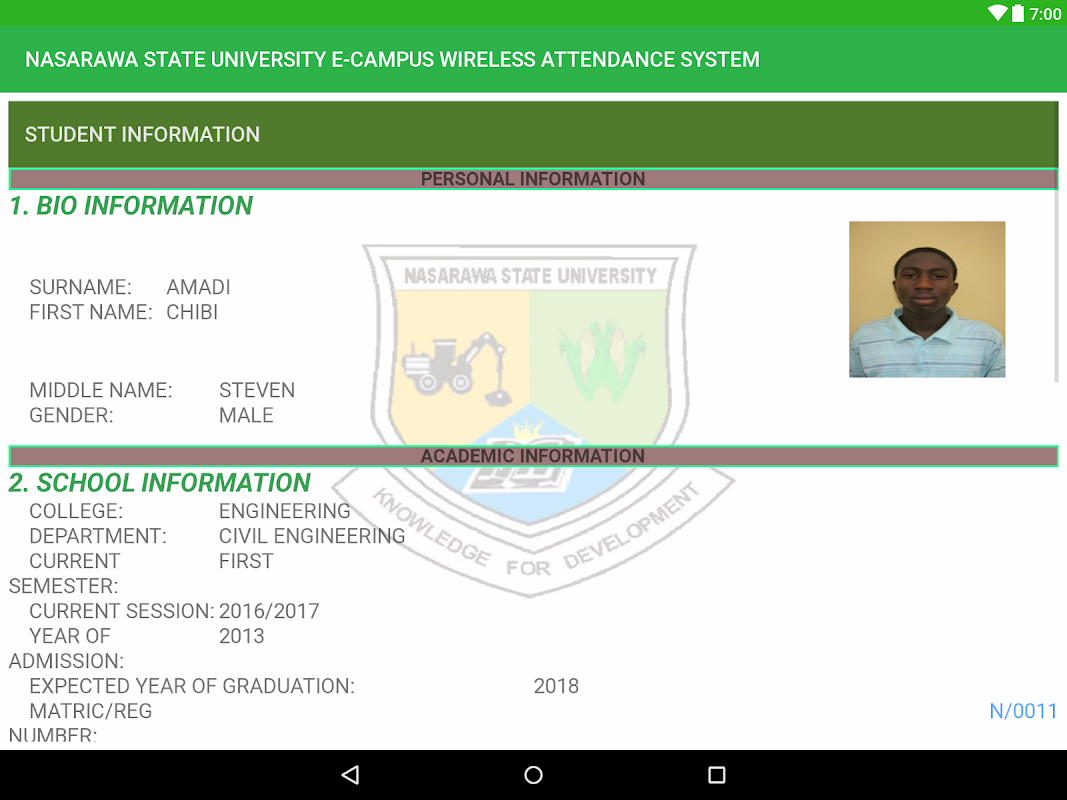Tap the 7:00 clock in status bar
Screen dimensions: 1067x800
[x=1045, y=14]
